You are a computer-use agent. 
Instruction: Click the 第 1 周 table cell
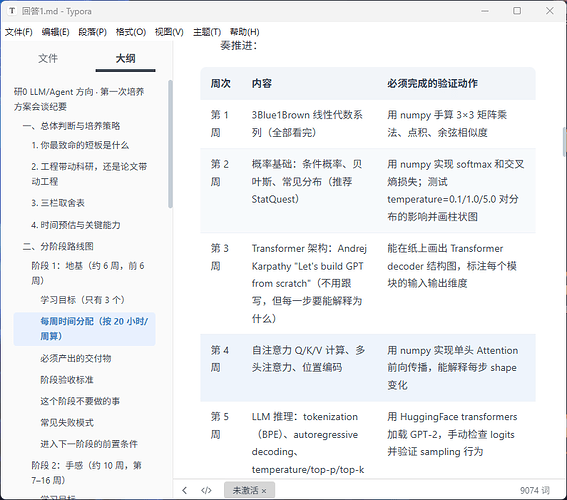pos(220,124)
